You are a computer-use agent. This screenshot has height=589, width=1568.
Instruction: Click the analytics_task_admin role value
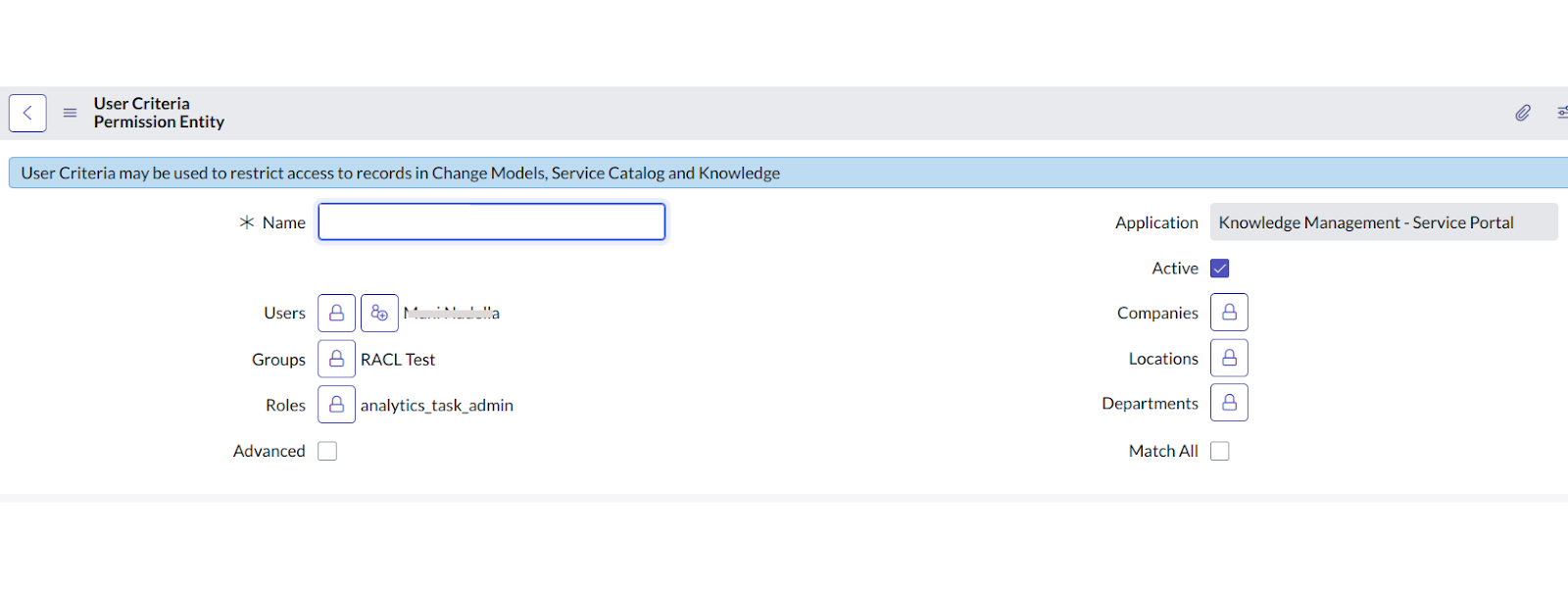[437, 405]
